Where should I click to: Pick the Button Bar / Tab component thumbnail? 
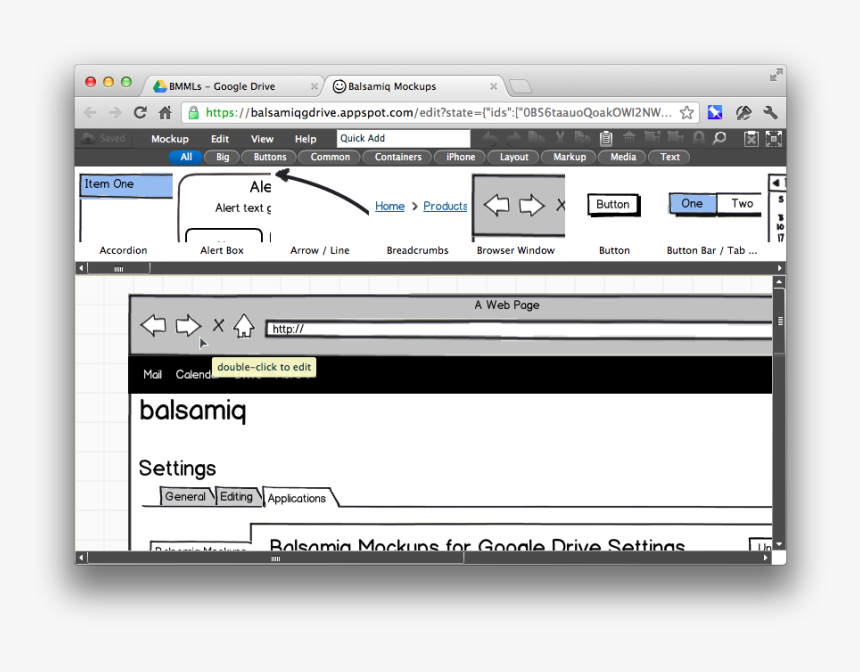click(x=715, y=204)
